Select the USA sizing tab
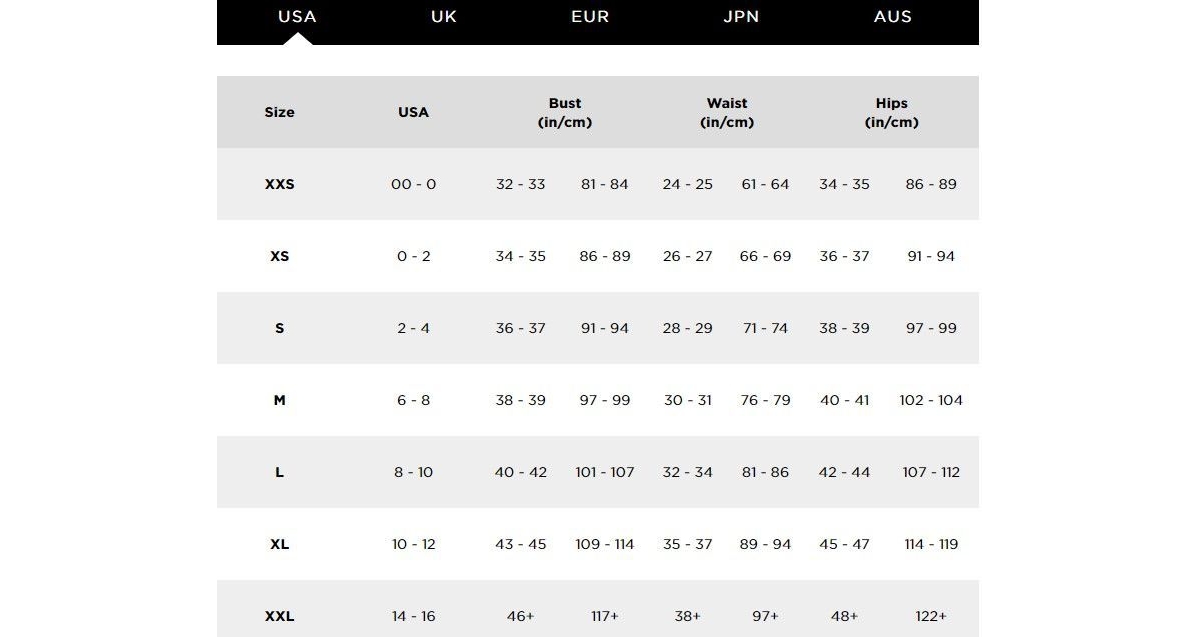The width and height of the screenshot is (1200, 637). pos(297,17)
